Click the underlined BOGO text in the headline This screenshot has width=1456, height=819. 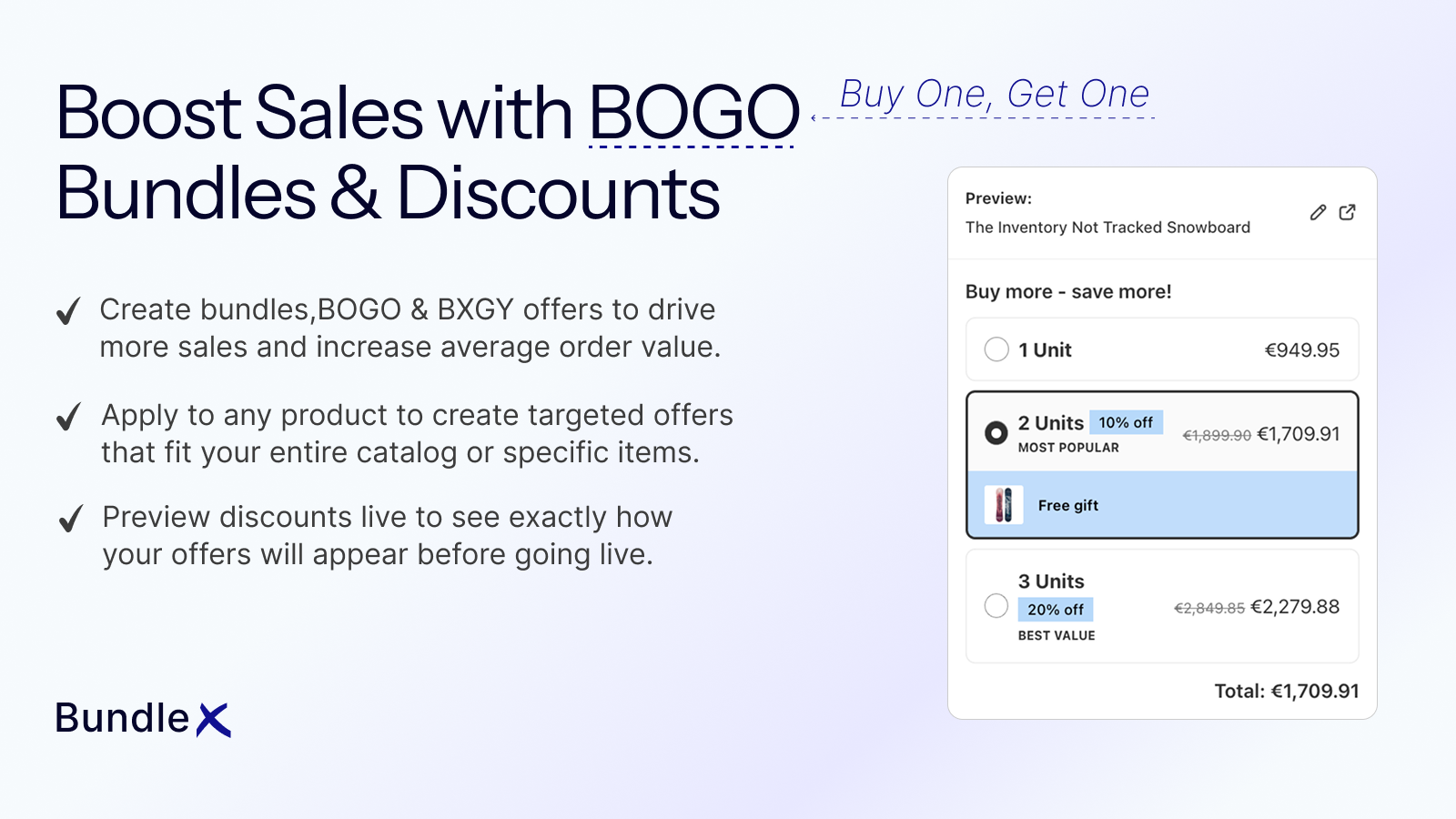point(694,111)
